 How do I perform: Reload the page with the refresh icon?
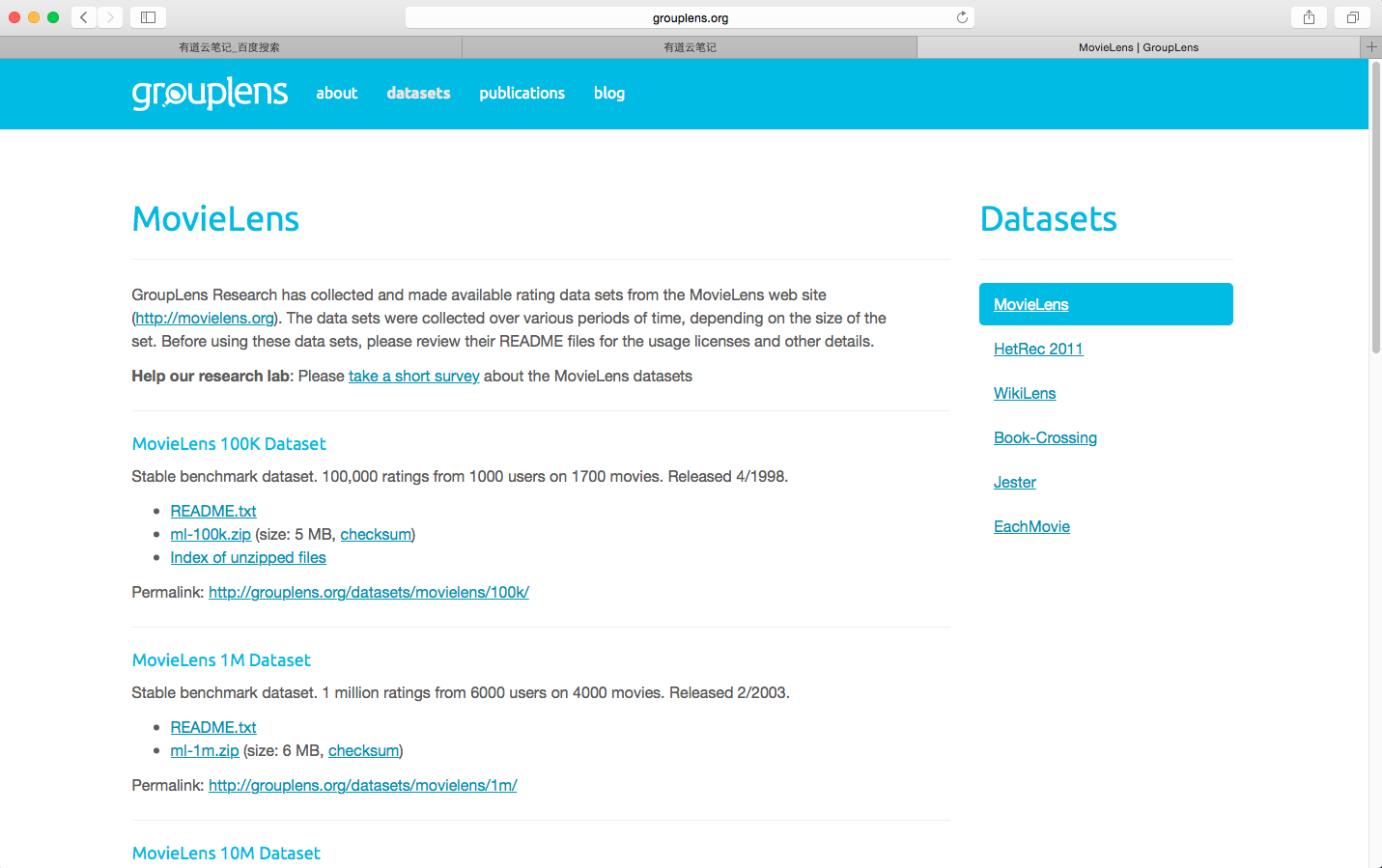point(962,17)
